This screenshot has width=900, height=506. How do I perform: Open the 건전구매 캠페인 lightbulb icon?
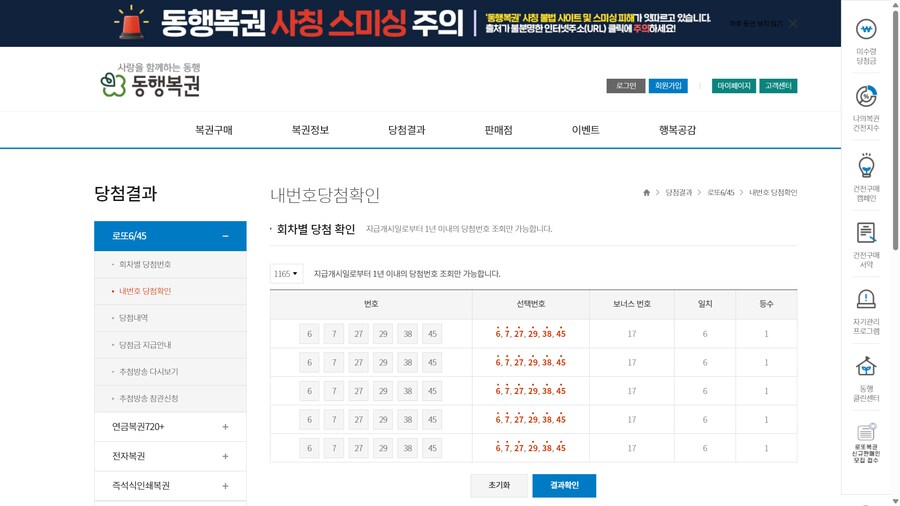click(866, 166)
